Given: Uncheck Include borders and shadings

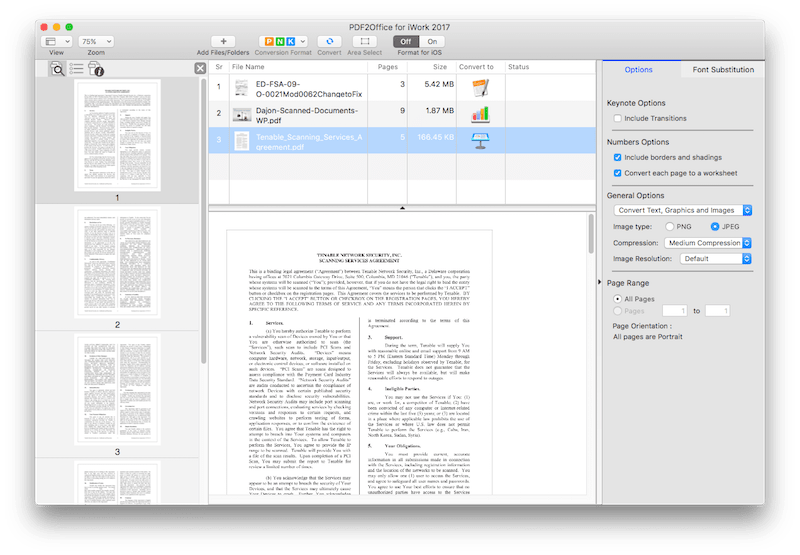Looking at the screenshot, I should [617, 158].
